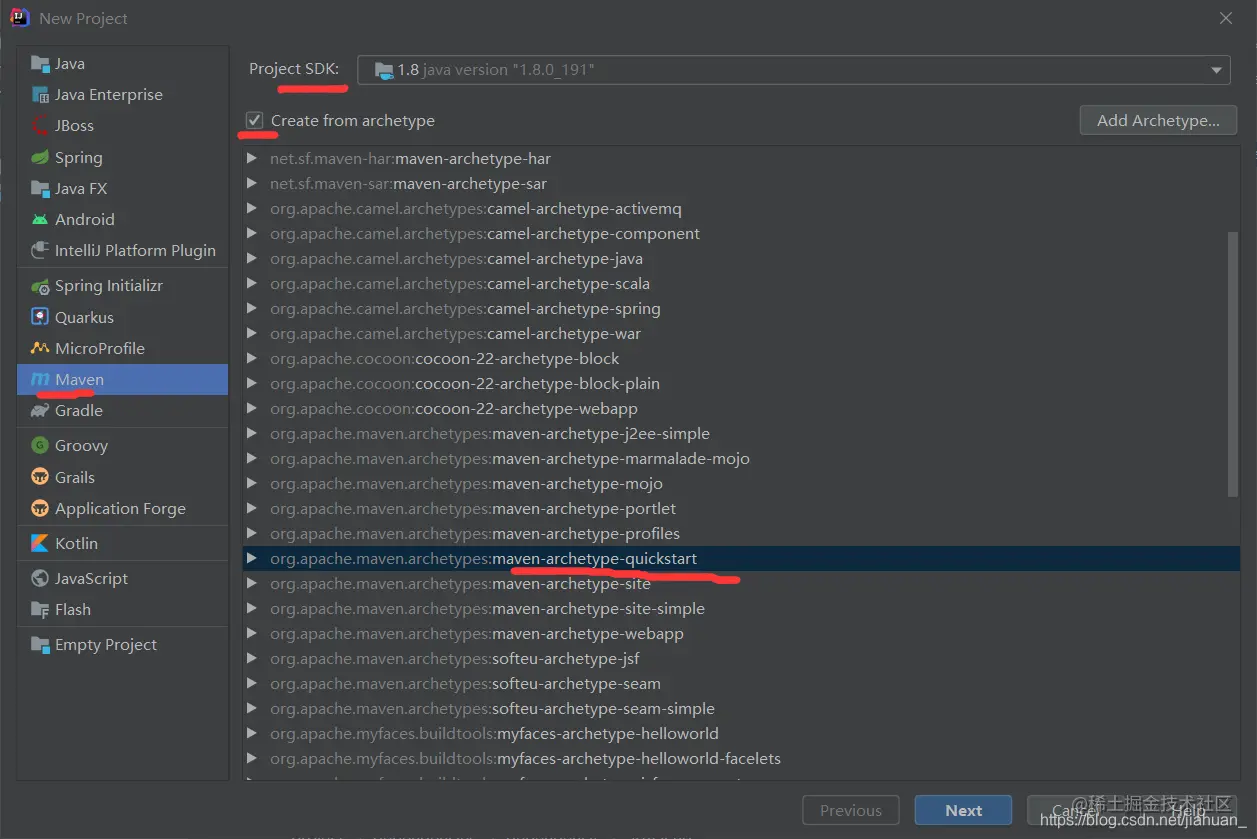Click the JavaScript globe icon
Image resolution: width=1257 pixels, height=839 pixels.
click(x=40, y=579)
